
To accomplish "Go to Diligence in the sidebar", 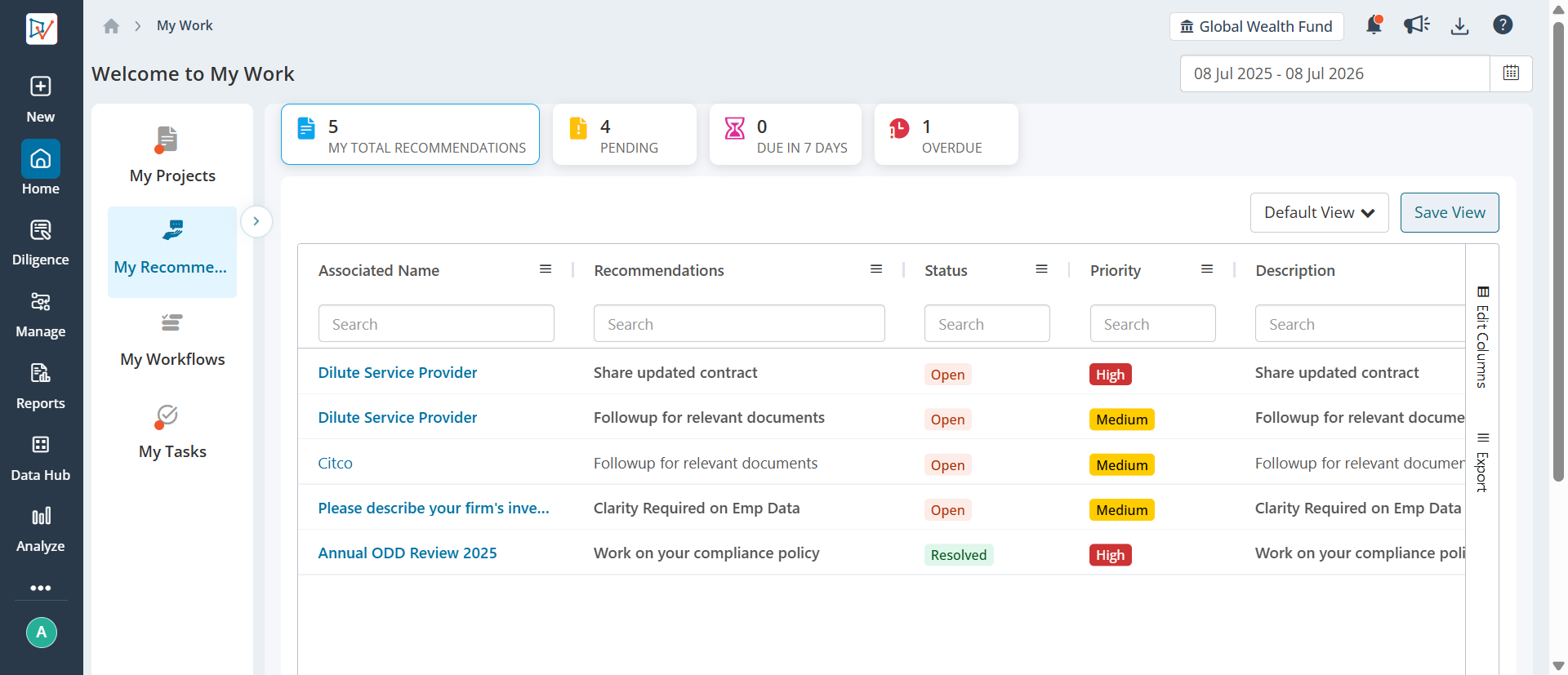I will 41,243.
